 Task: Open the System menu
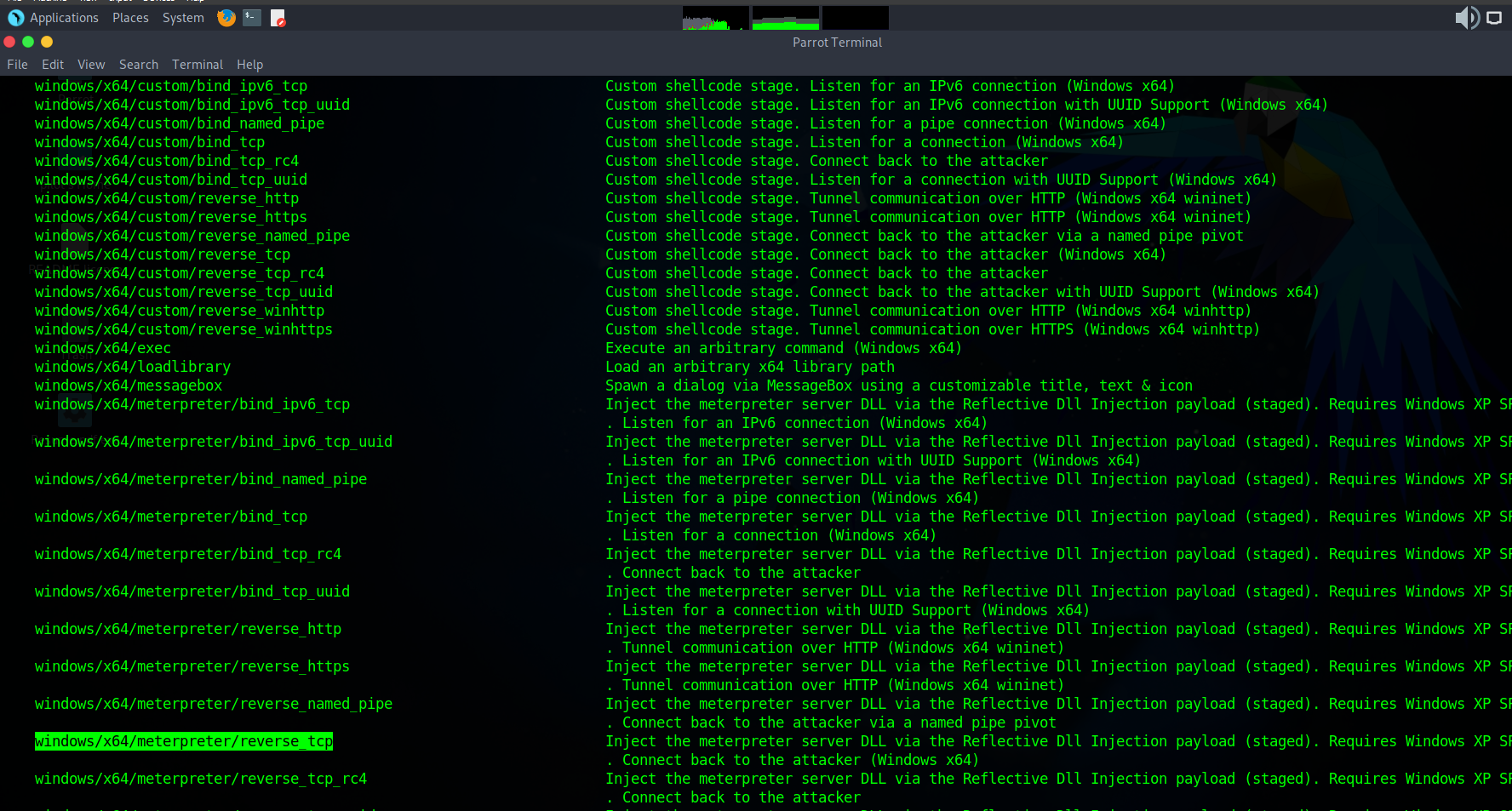point(182,17)
